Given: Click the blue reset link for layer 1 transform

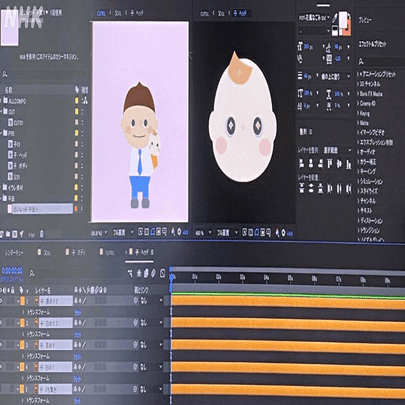Looking at the screenshot, I should (x=77, y=312).
